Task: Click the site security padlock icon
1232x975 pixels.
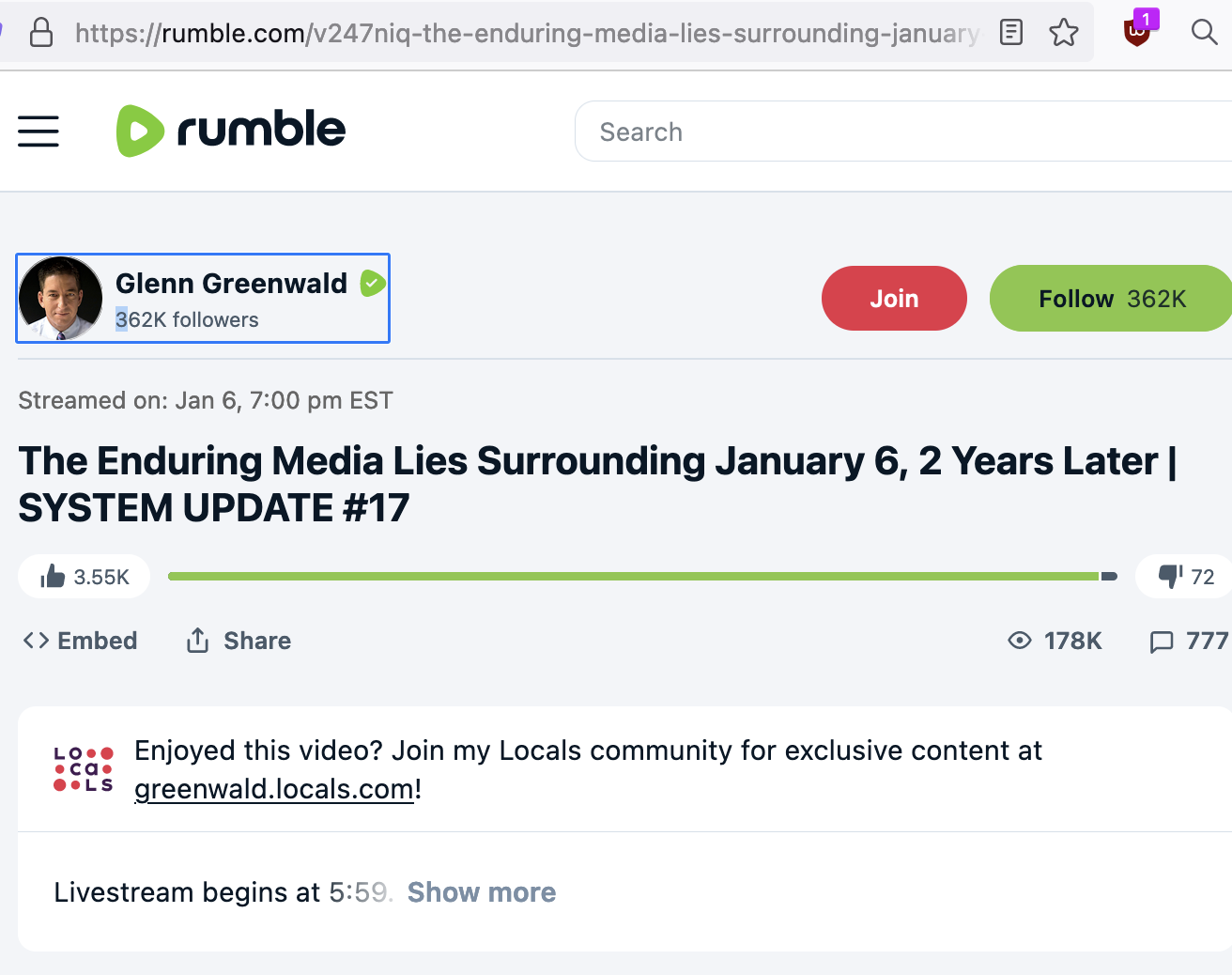Action: pyautogui.click(x=41, y=33)
